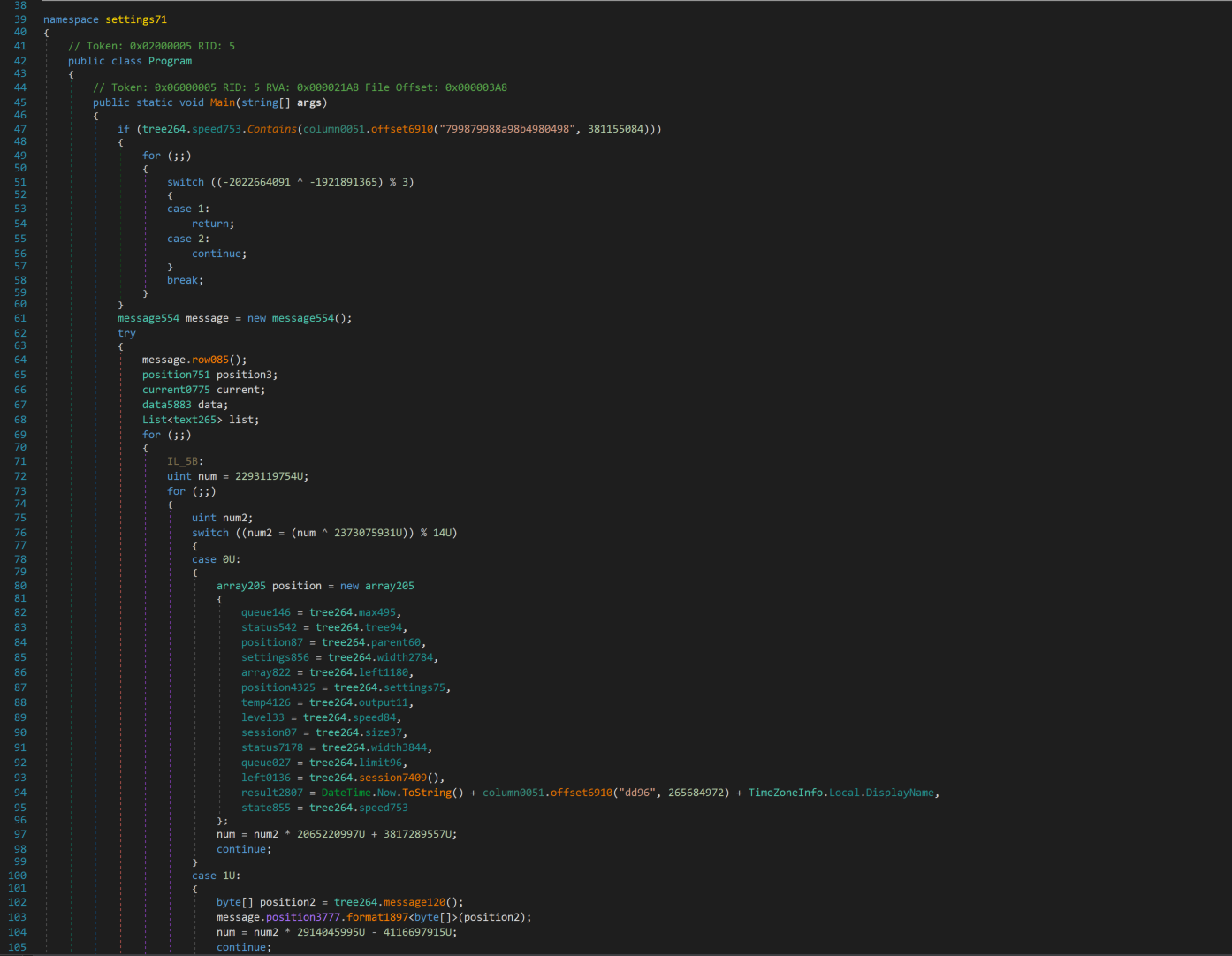This screenshot has width=1232, height=956.
Task: Click the Contains method call
Action: point(271,129)
